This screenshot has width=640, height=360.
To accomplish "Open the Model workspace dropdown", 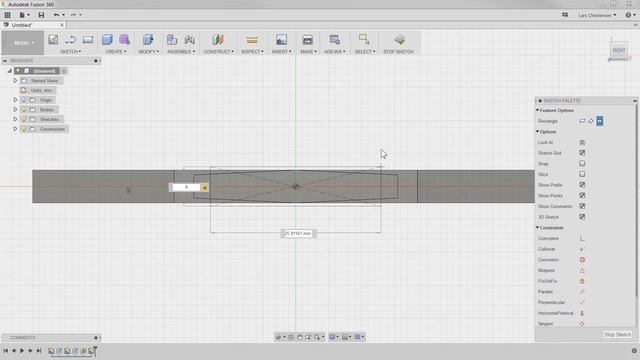I will (22, 43).
